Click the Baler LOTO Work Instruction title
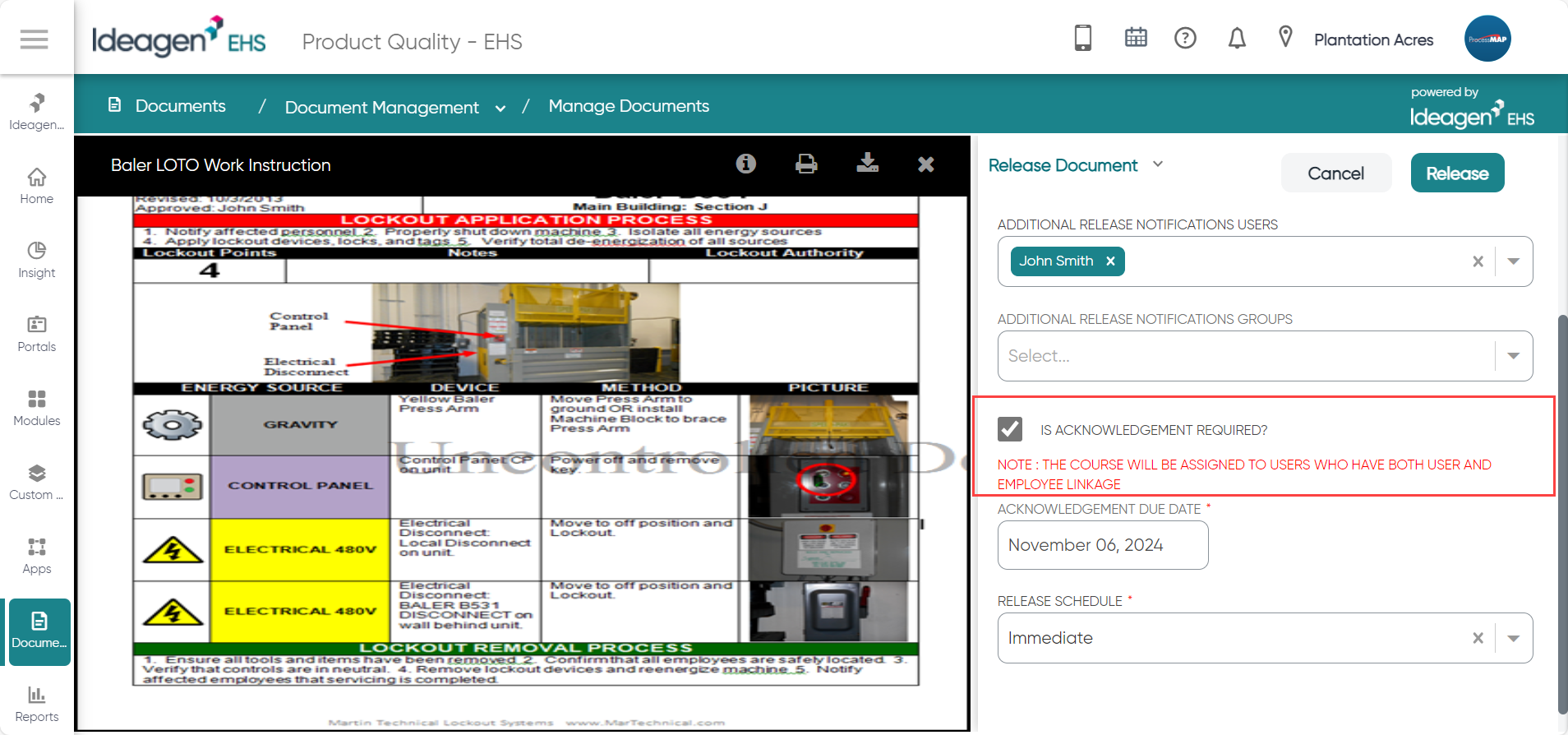The width and height of the screenshot is (1568, 735). (x=220, y=165)
